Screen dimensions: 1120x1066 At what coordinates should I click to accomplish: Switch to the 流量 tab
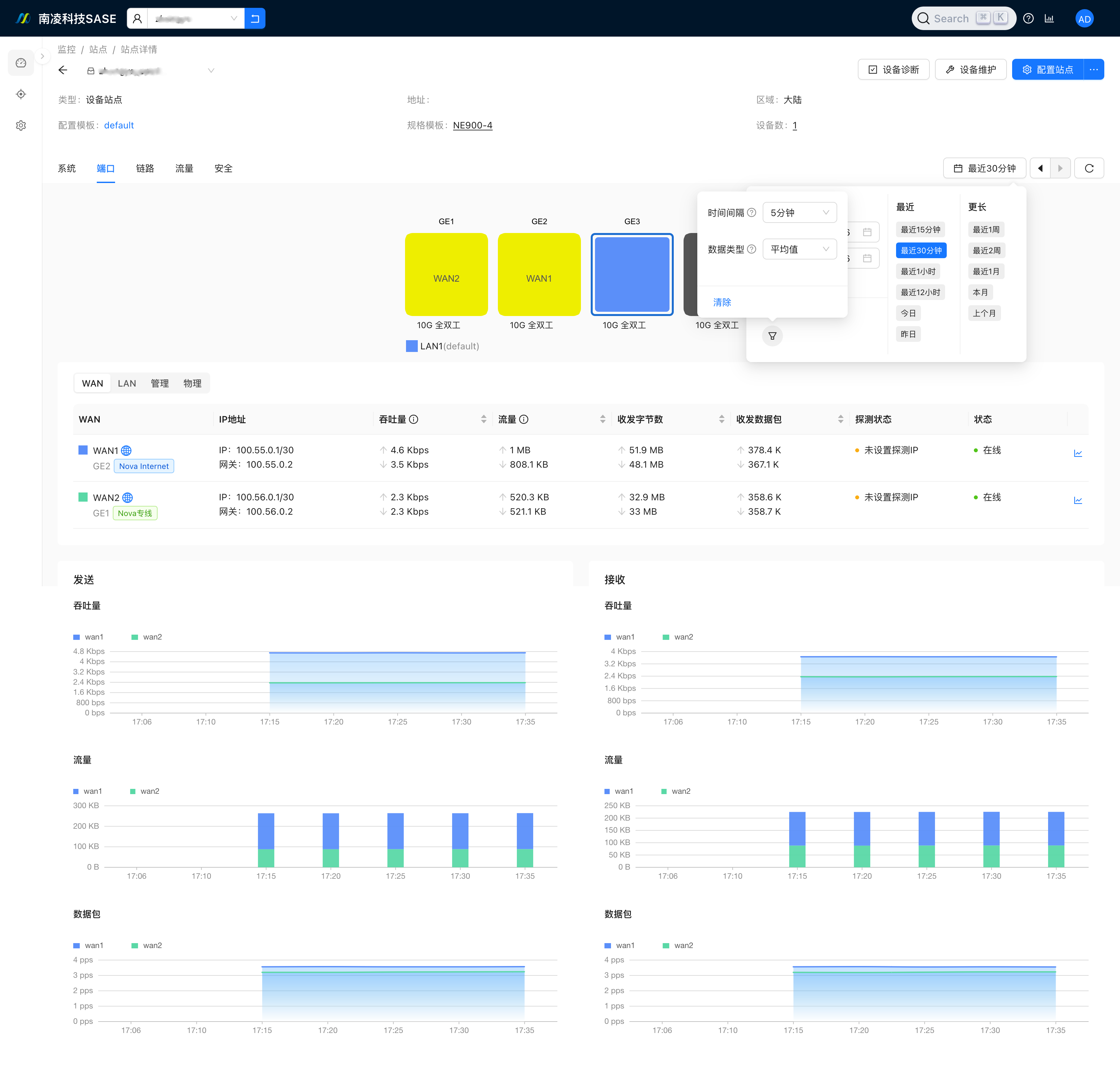pos(184,168)
